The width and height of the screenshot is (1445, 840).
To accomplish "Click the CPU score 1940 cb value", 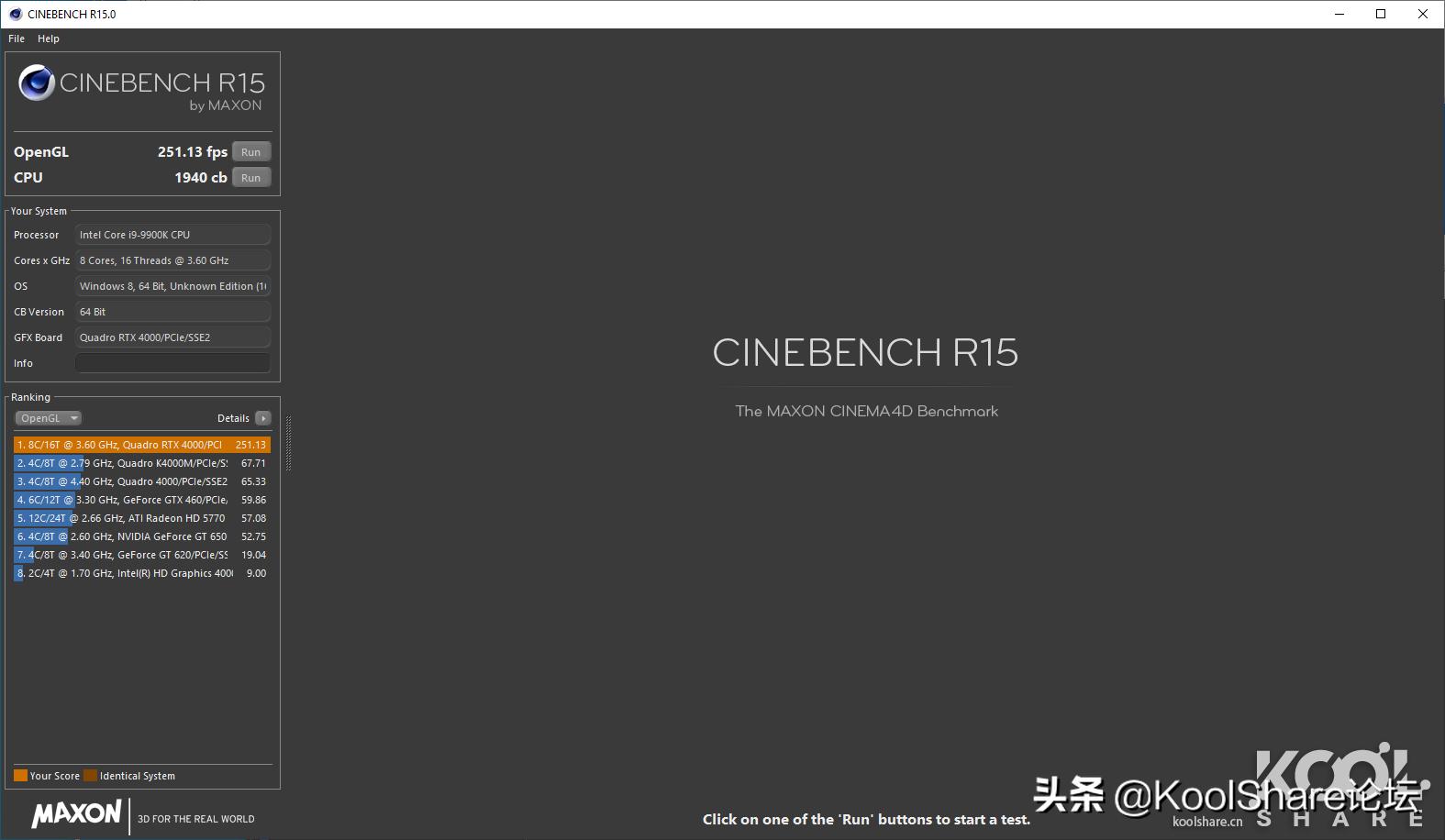I will click(x=201, y=178).
